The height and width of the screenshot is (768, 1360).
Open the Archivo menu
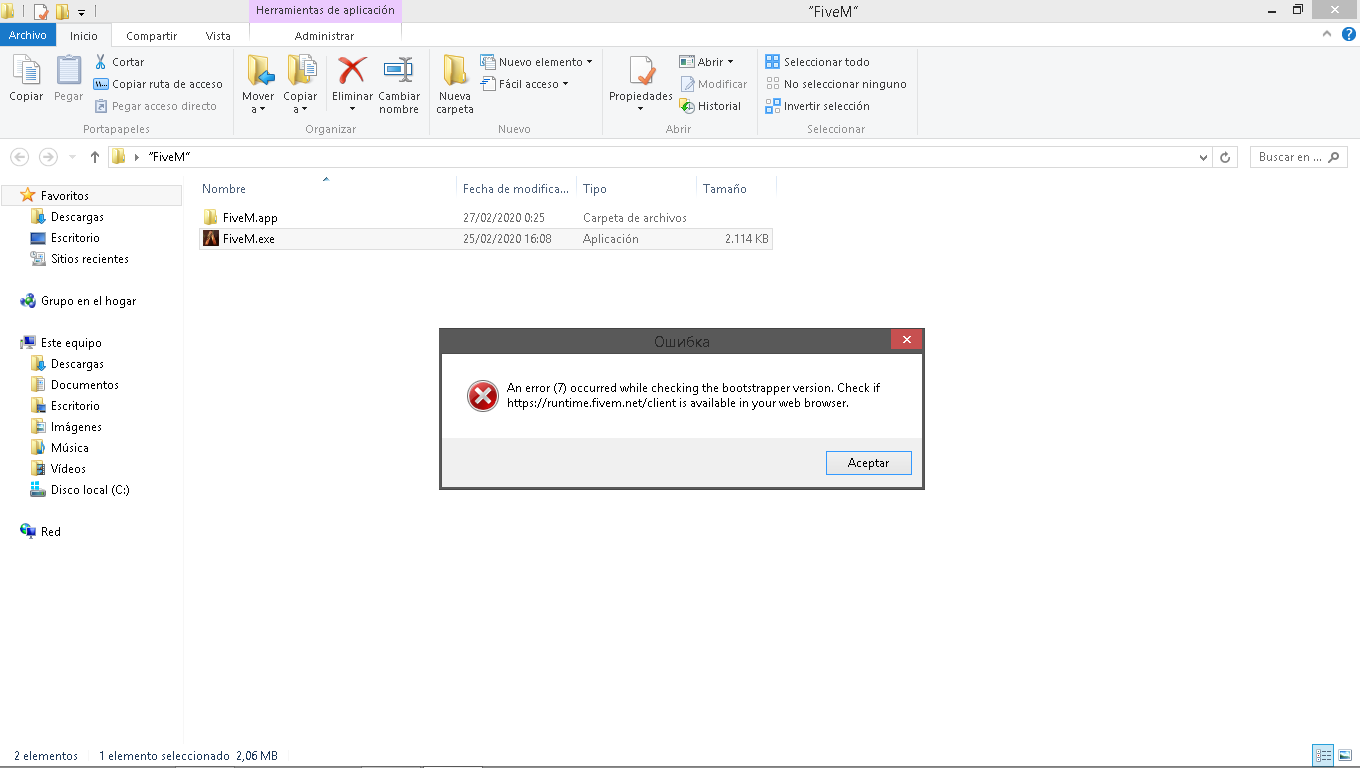pos(28,35)
